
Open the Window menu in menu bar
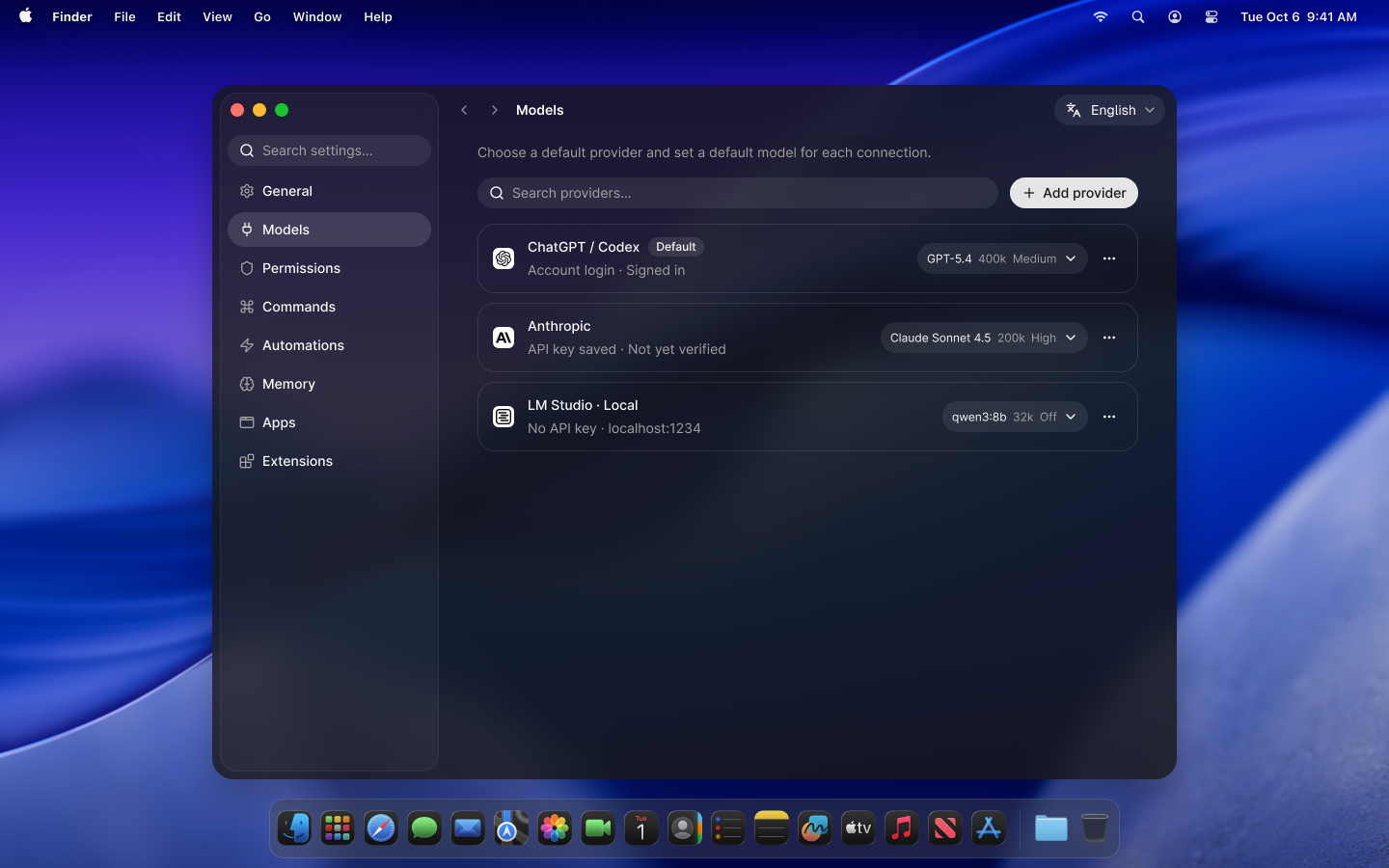[317, 16]
